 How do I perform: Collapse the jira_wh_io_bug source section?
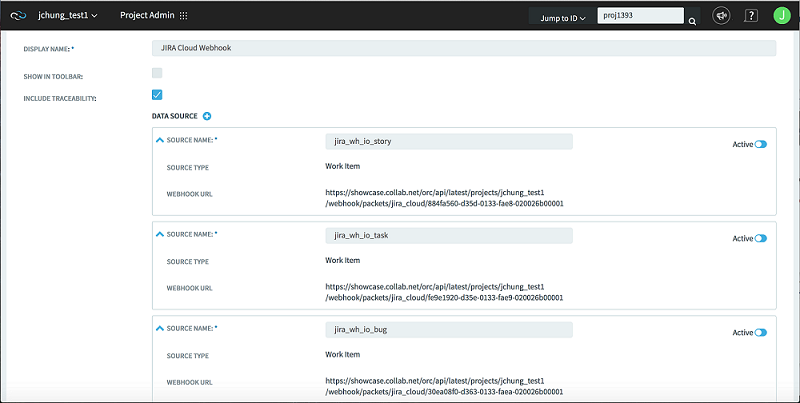pyautogui.click(x=160, y=329)
